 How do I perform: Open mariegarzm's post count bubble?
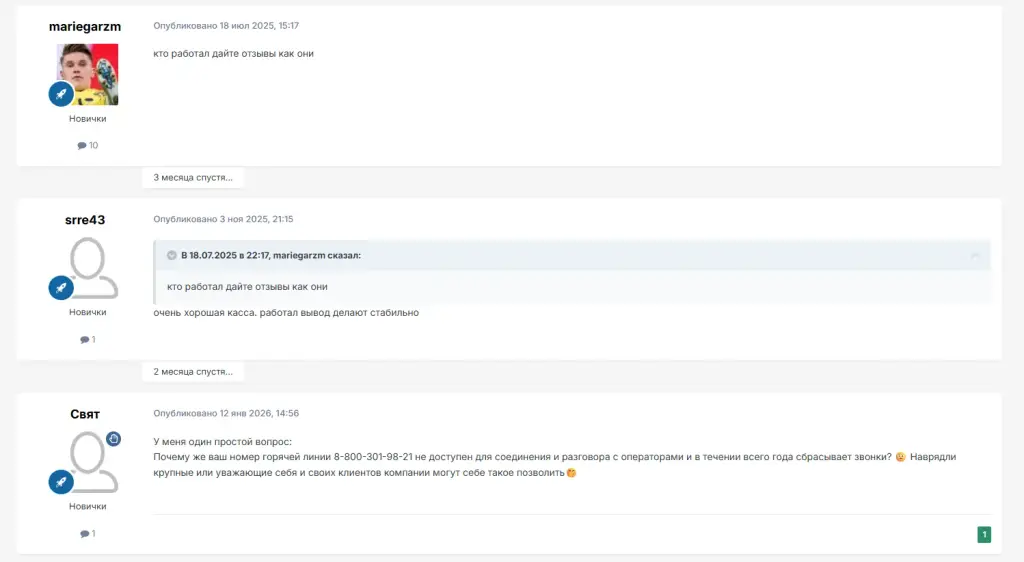(88, 146)
